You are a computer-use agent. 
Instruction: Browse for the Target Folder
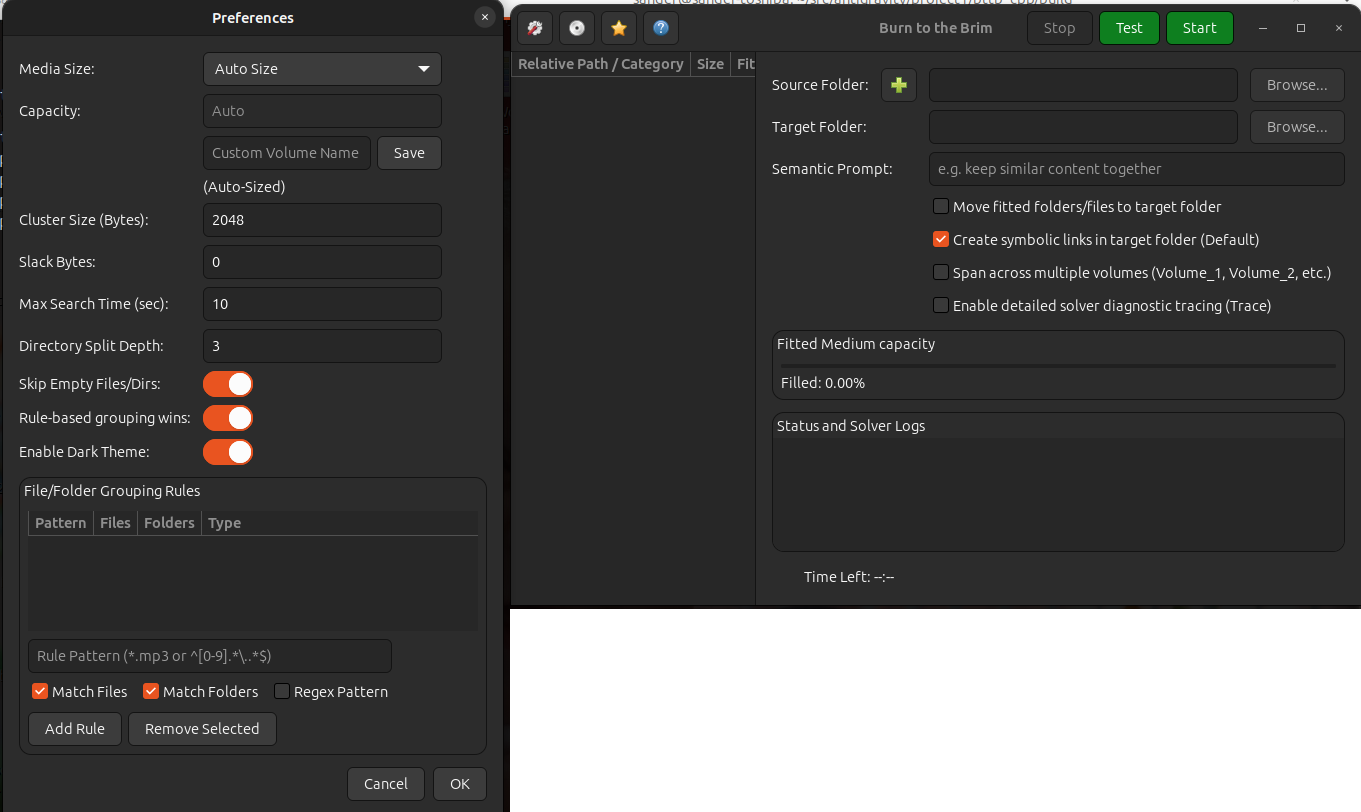[1297, 127]
